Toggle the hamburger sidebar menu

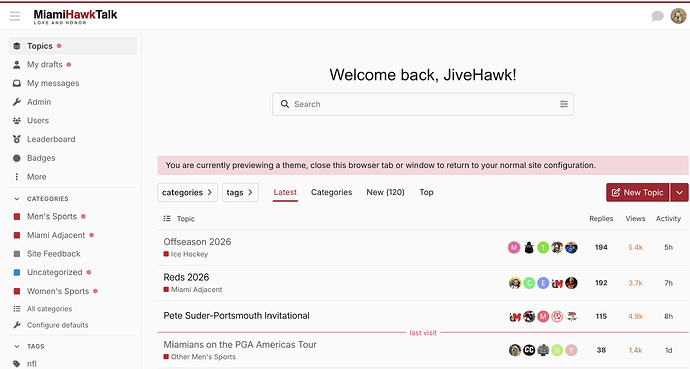pos(15,16)
